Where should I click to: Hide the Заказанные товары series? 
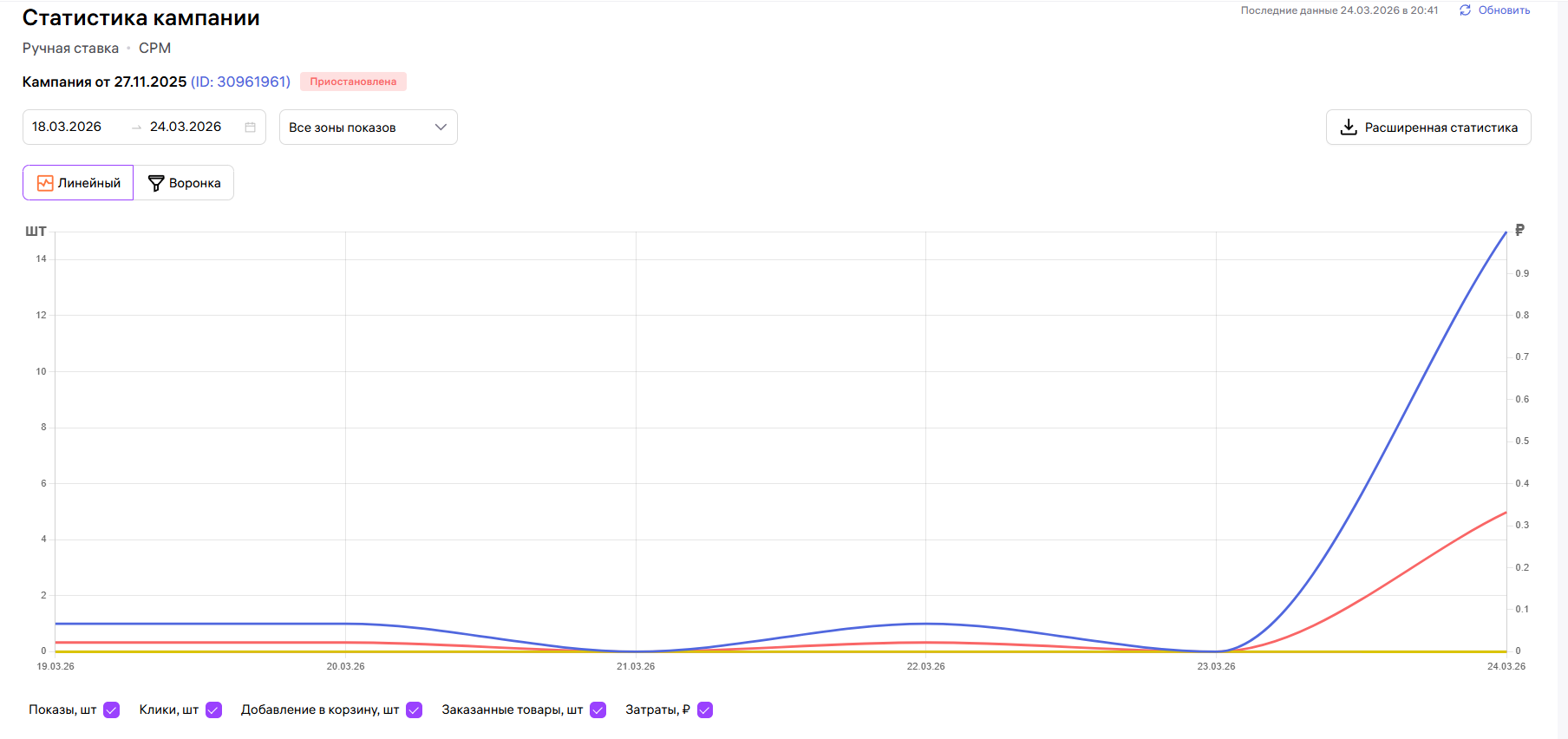(598, 710)
